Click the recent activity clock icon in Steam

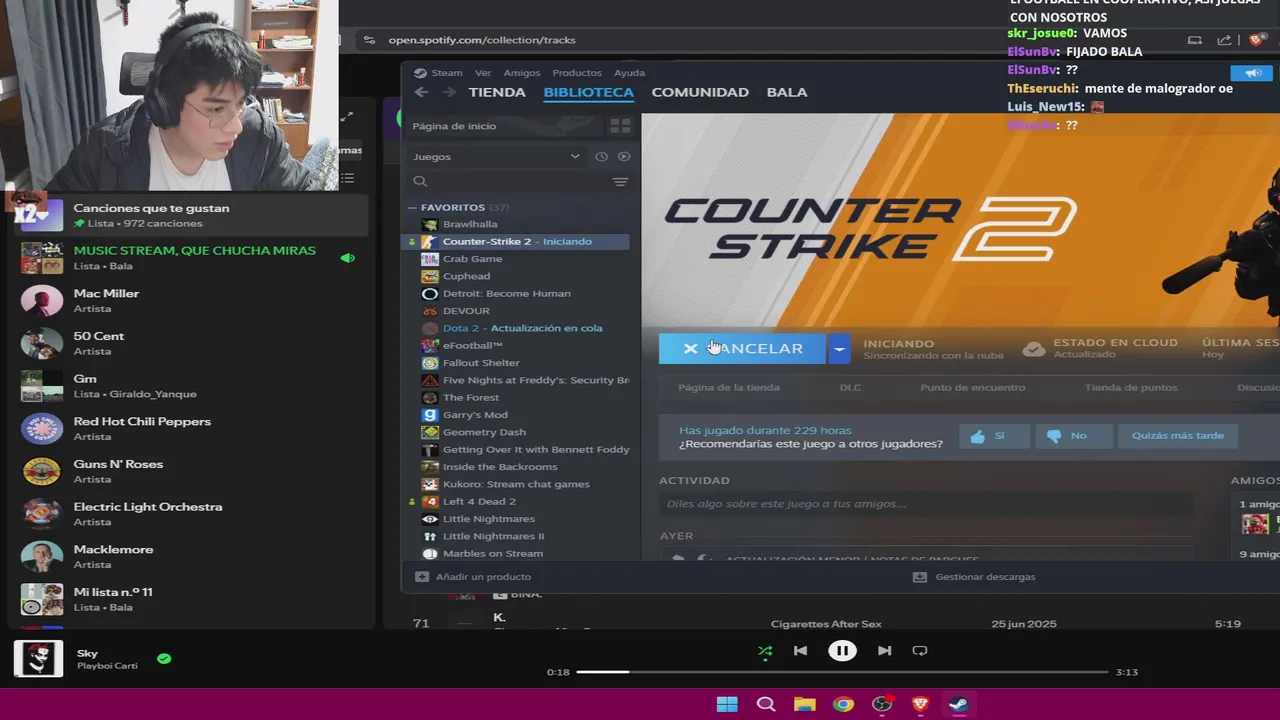point(601,156)
